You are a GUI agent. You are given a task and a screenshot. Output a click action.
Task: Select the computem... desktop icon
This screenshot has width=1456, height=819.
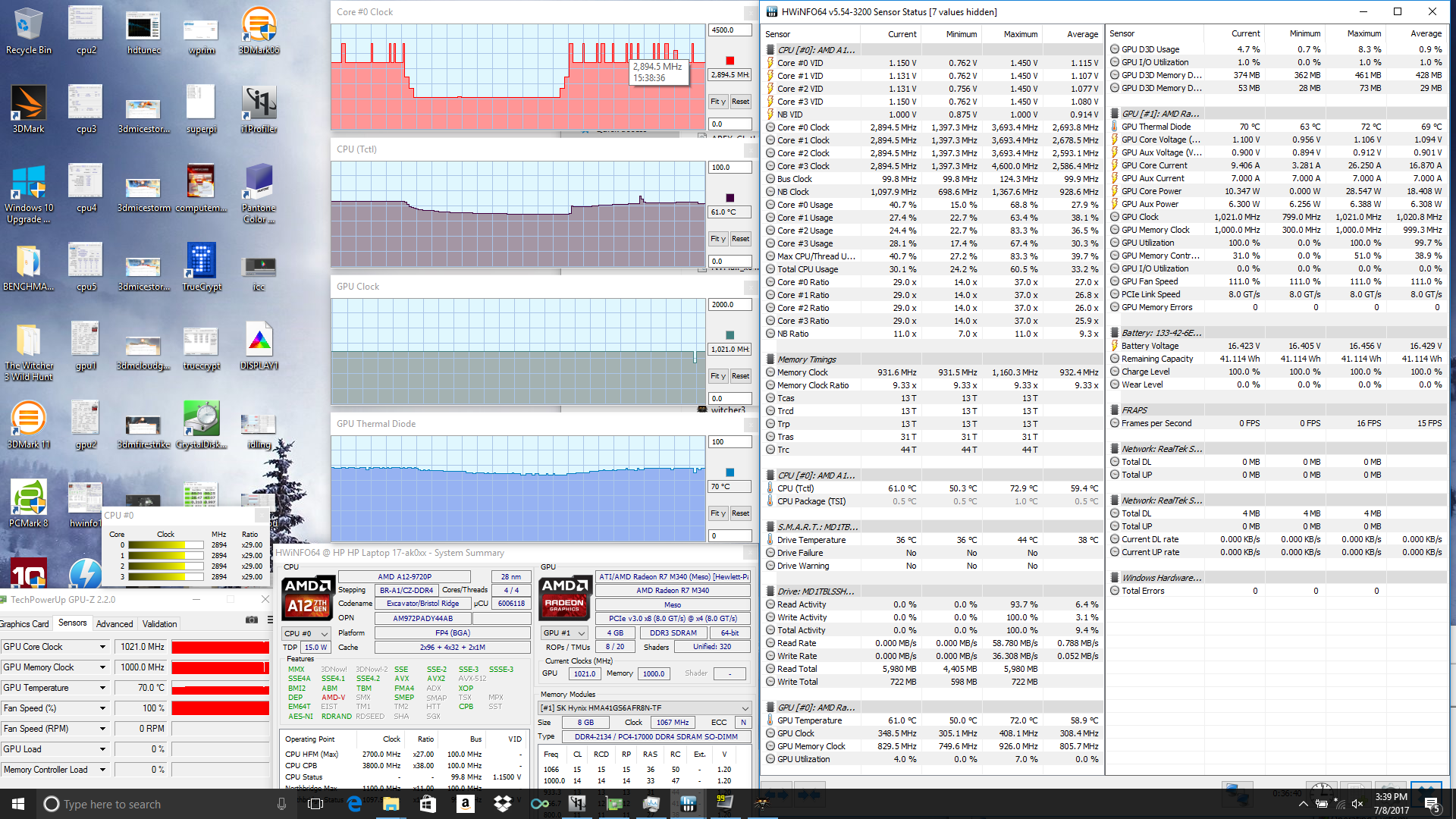tap(201, 188)
